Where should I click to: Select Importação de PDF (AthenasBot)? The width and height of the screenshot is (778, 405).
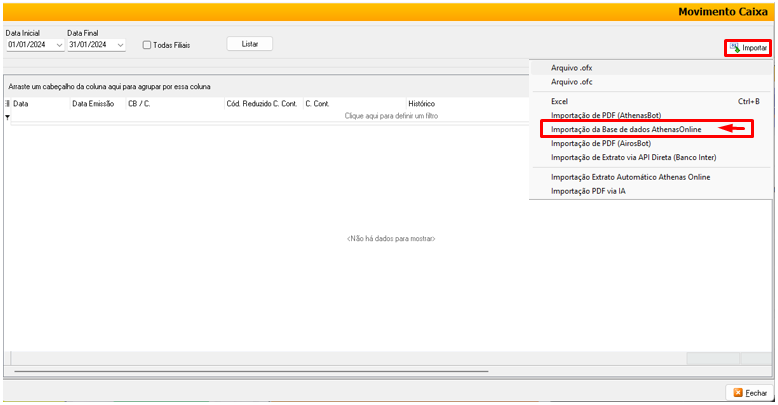click(x=606, y=115)
